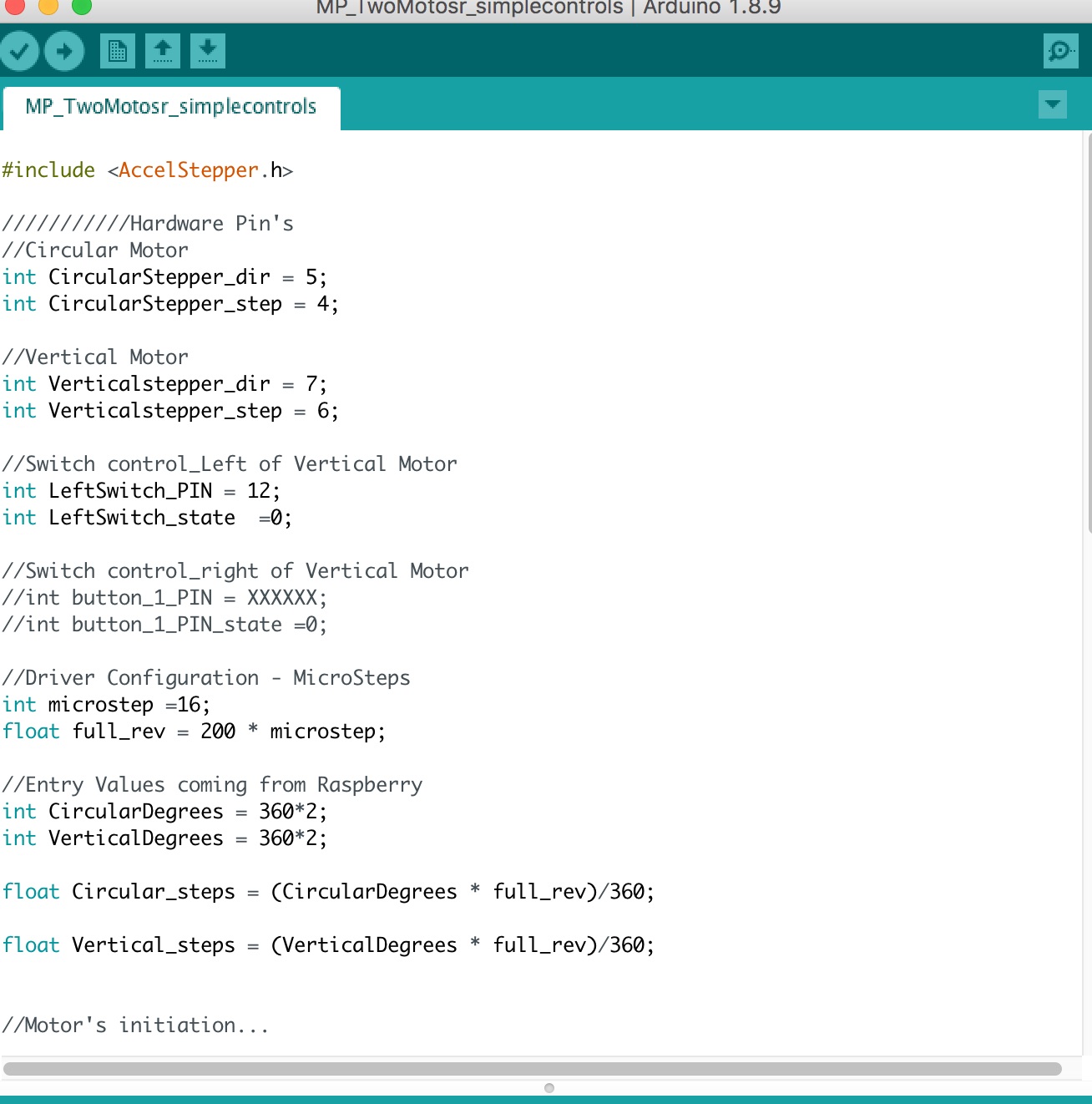Create a New sketch with page icon
This screenshot has height=1104, width=1092.
[x=118, y=52]
